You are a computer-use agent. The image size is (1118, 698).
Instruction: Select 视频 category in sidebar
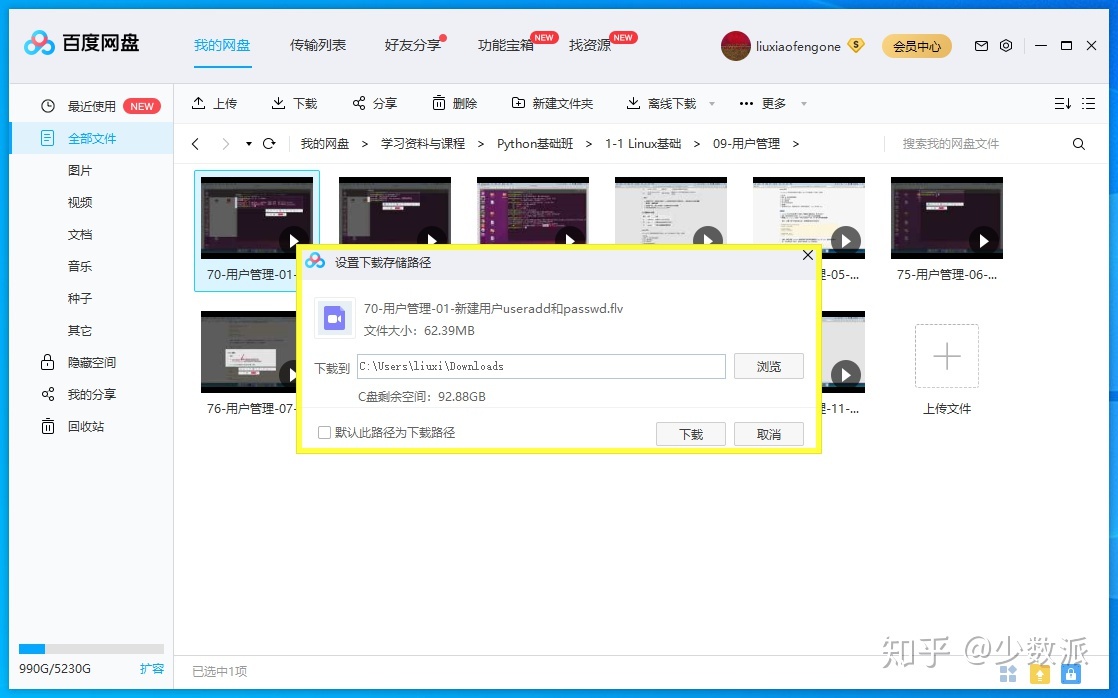[x=80, y=202]
